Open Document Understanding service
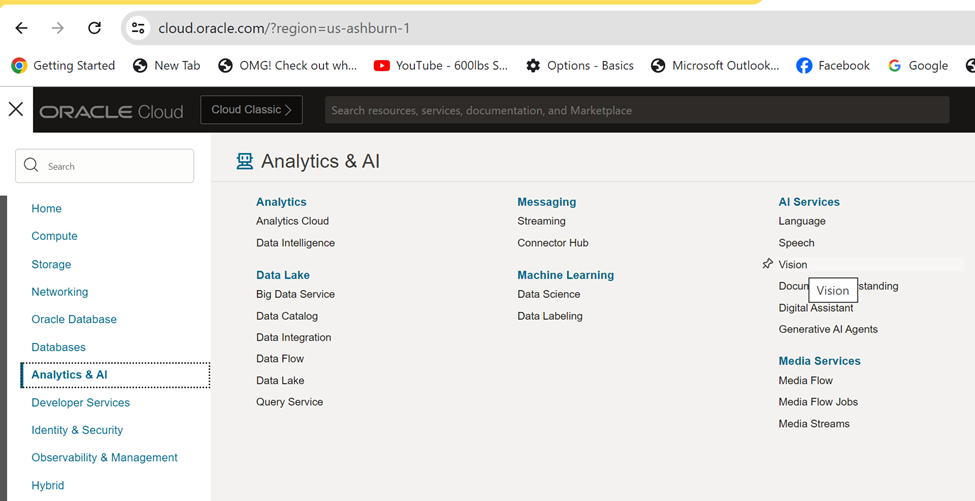This screenshot has width=975, height=501. (x=838, y=286)
